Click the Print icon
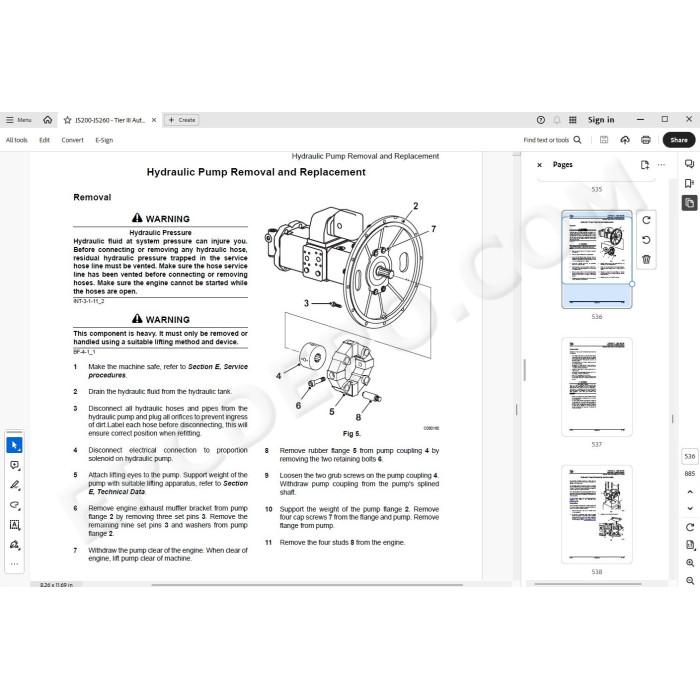The width and height of the screenshot is (700, 700). pyautogui.click(x=646, y=140)
